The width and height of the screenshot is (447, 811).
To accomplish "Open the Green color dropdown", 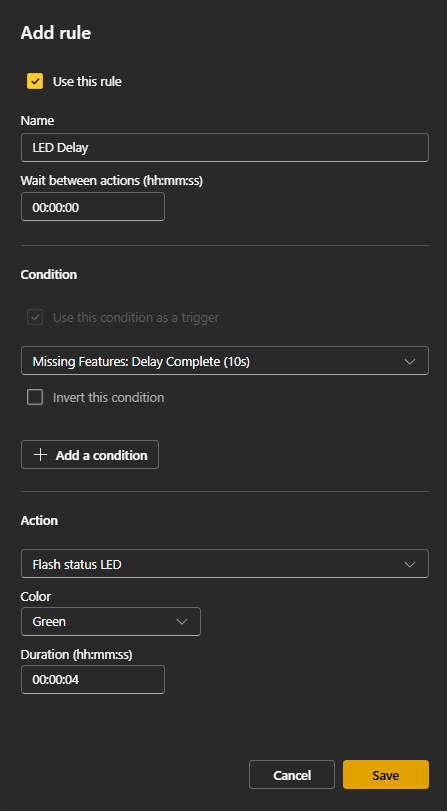I will click(x=111, y=621).
